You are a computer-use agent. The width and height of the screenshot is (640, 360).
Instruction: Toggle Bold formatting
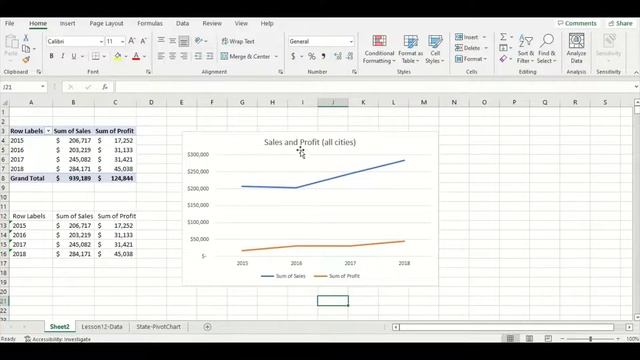pyautogui.click(x=51, y=56)
